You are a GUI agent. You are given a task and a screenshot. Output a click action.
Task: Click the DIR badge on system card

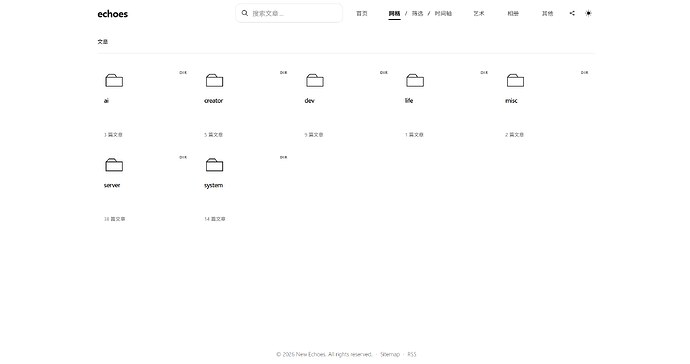click(283, 157)
